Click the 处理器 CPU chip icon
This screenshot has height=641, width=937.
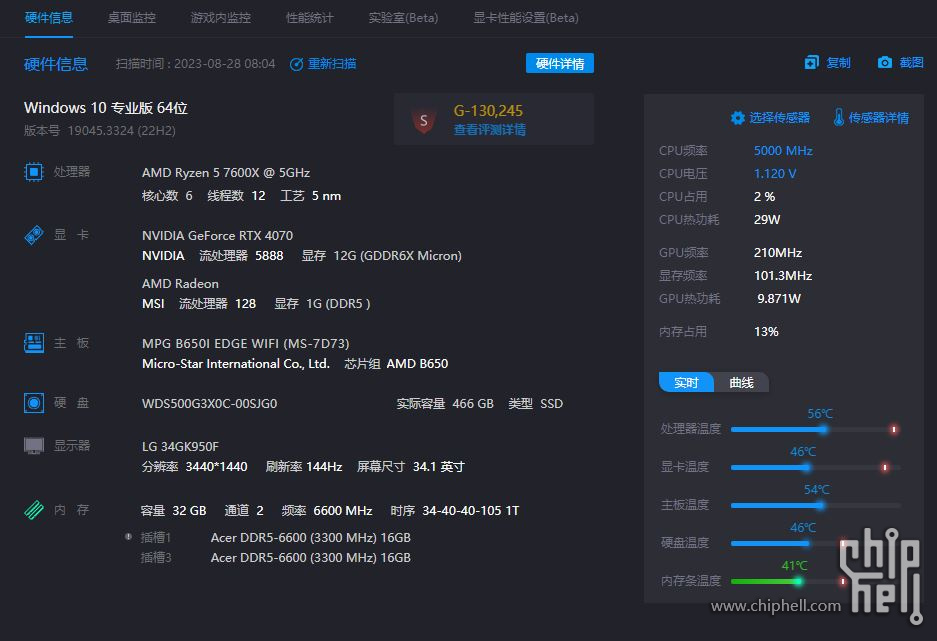point(33,172)
